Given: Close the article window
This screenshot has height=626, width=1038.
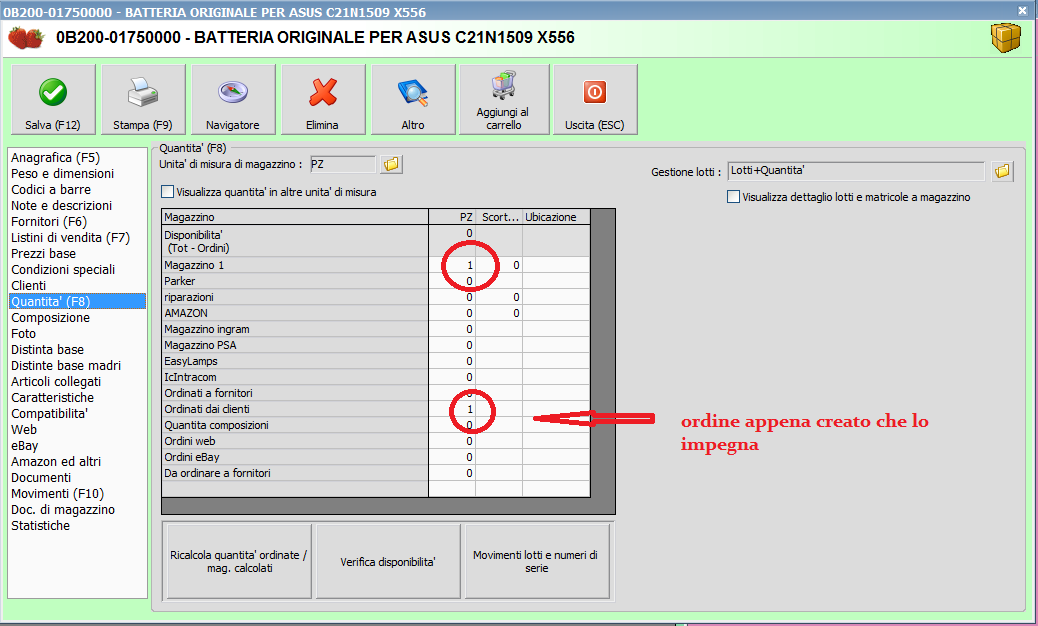Looking at the screenshot, I should [1022, 11].
